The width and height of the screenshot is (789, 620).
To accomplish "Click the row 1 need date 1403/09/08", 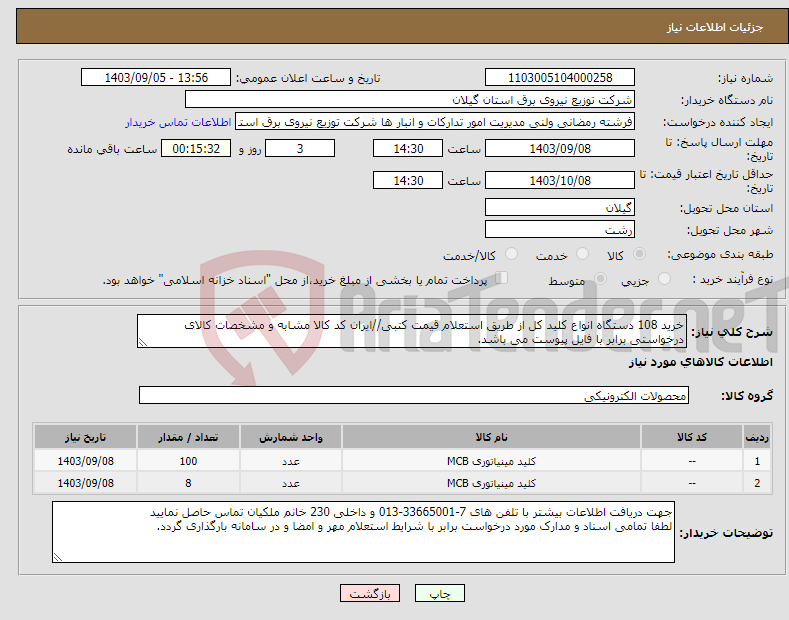I will 86,461.
